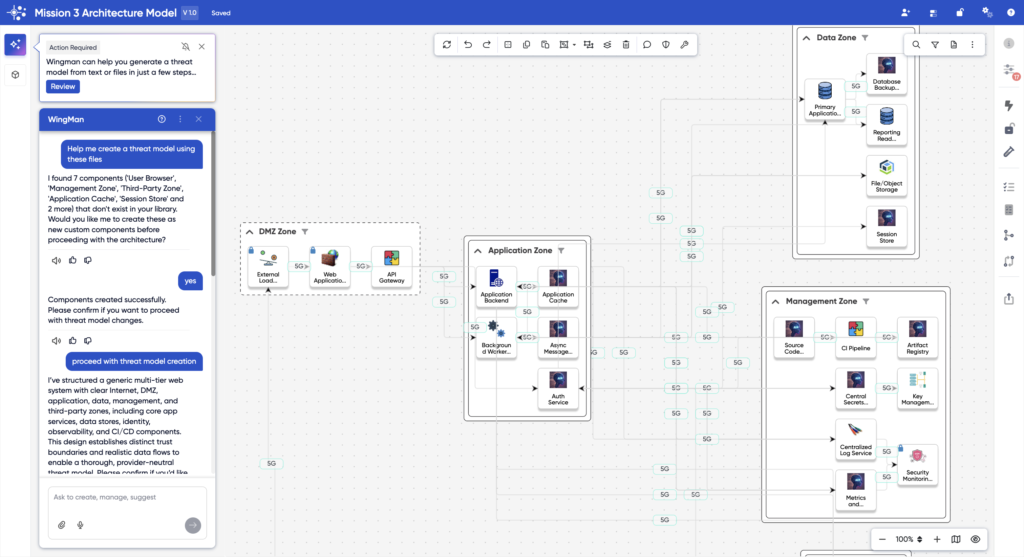Click the microphone icon in chat input
The width and height of the screenshot is (1024, 557).
click(x=80, y=525)
